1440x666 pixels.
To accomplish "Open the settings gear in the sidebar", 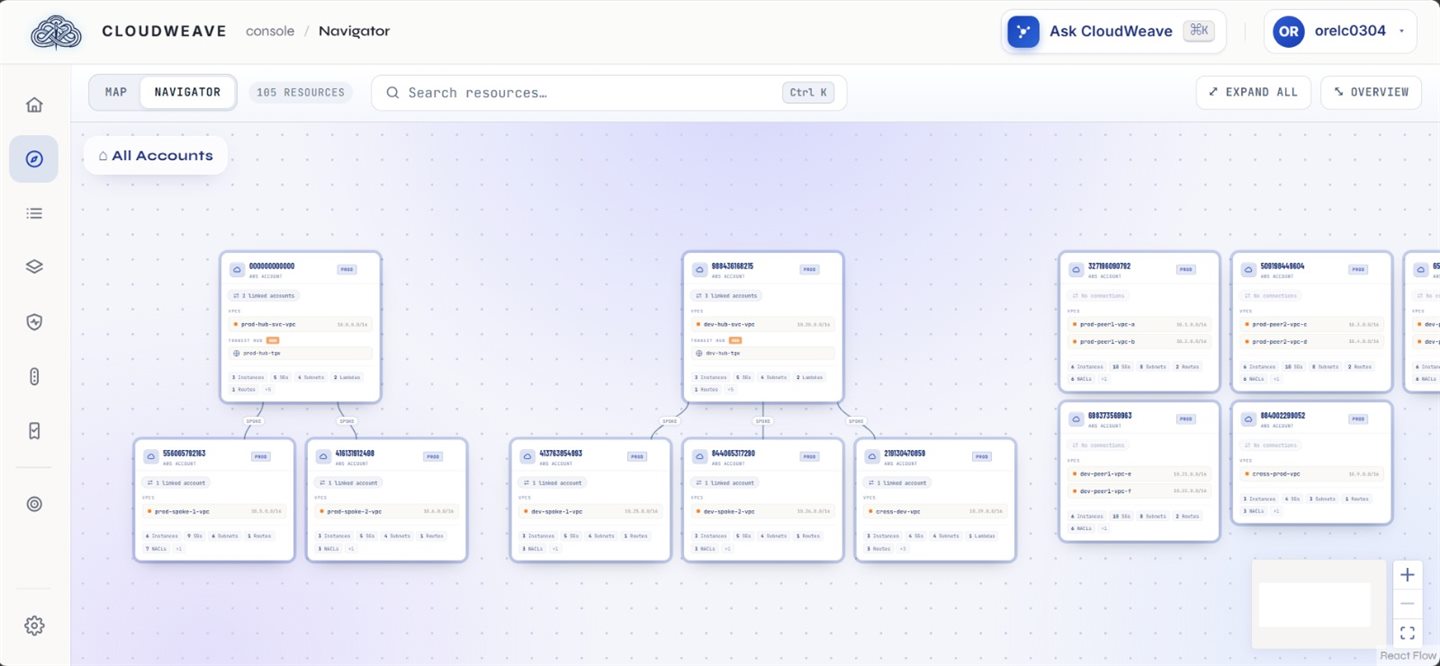I will tap(34, 626).
